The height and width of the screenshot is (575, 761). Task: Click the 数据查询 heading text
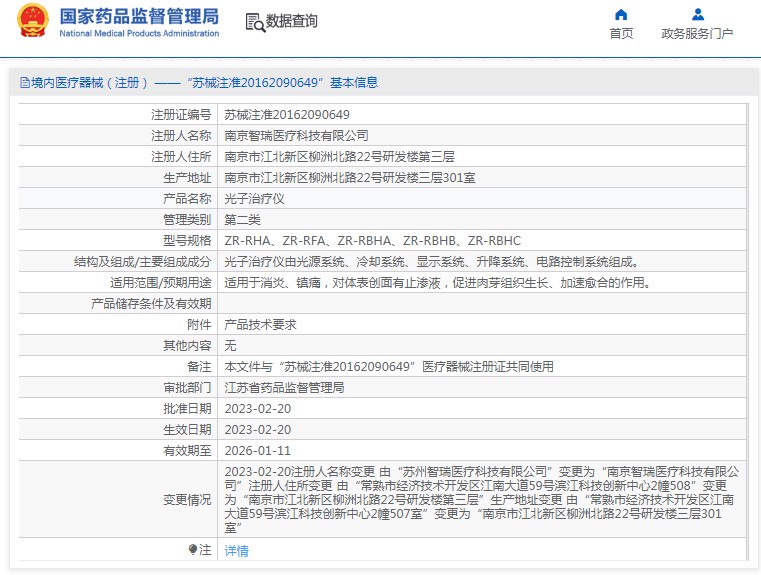click(292, 21)
